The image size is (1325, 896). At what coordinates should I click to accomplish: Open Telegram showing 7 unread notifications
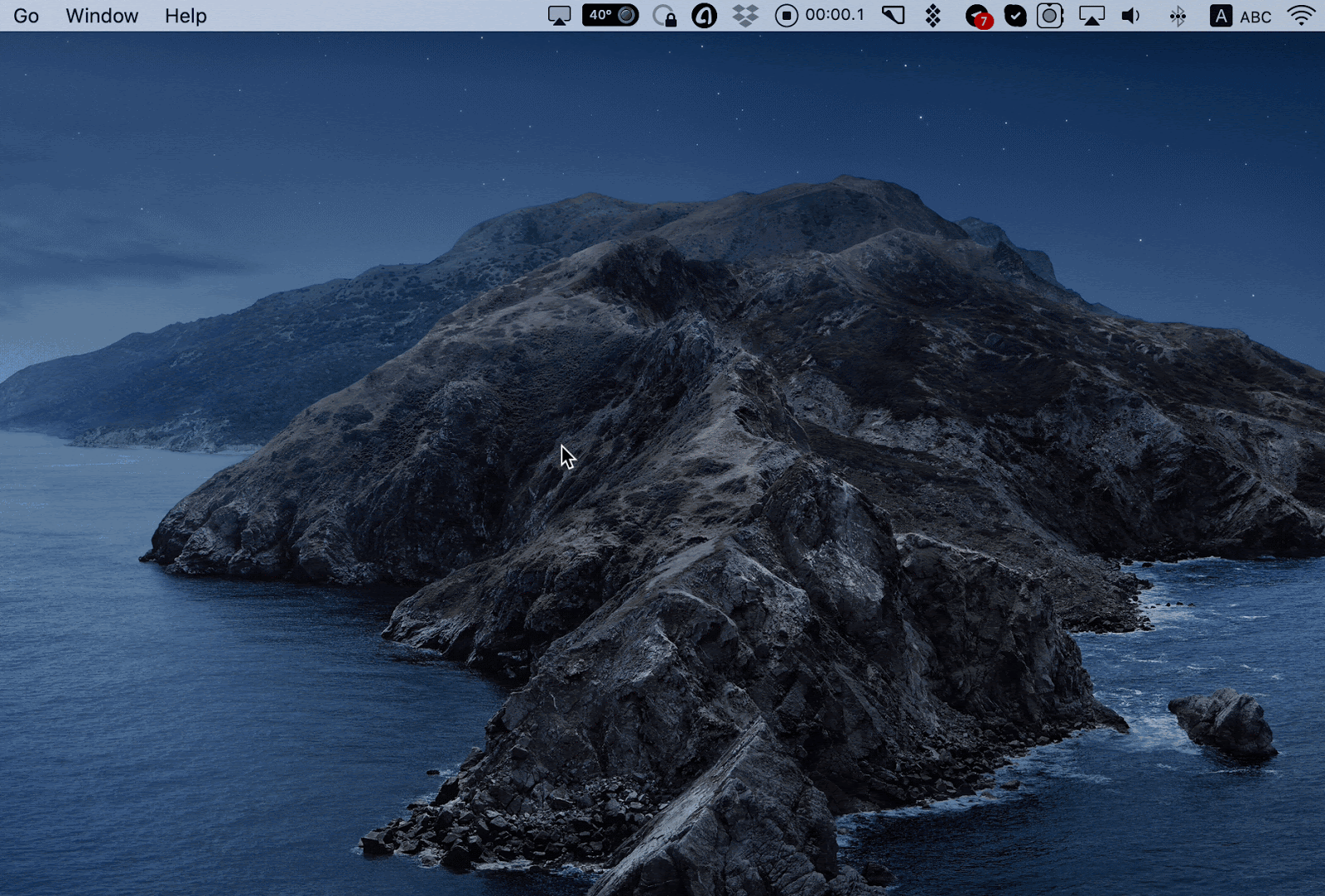click(x=974, y=15)
